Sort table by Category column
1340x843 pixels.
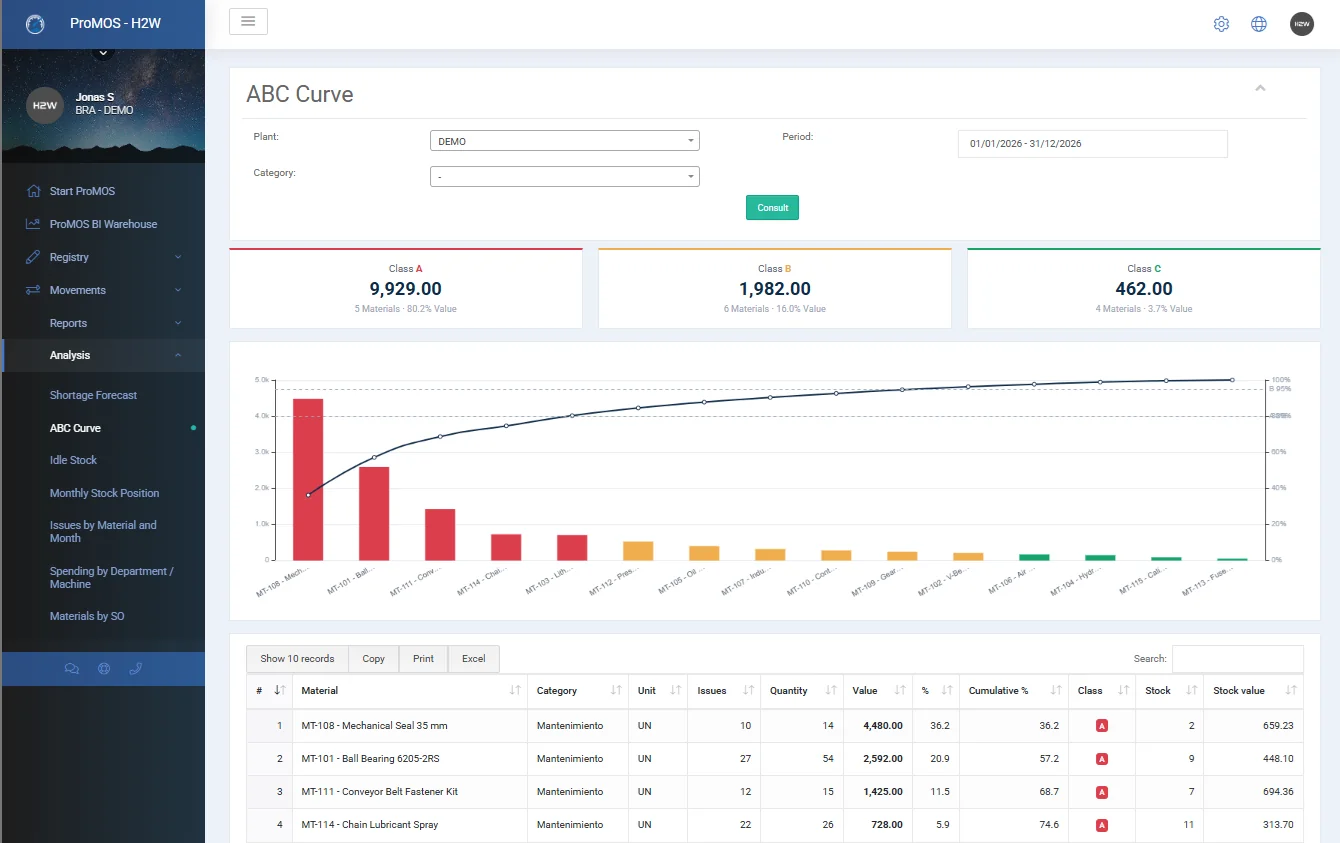pyautogui.click(x=578, y=691)
